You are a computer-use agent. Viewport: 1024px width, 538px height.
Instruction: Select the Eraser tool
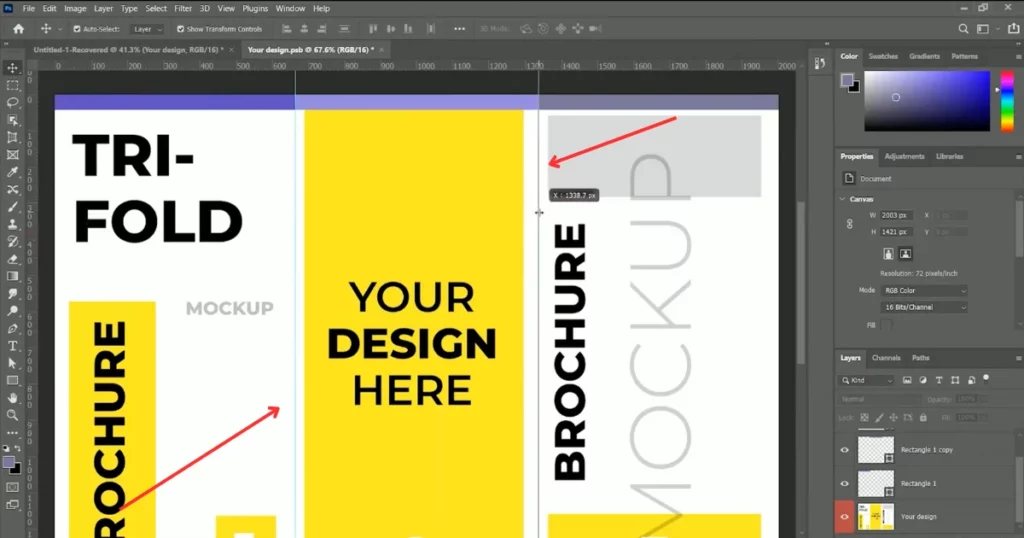pos(12,259)
